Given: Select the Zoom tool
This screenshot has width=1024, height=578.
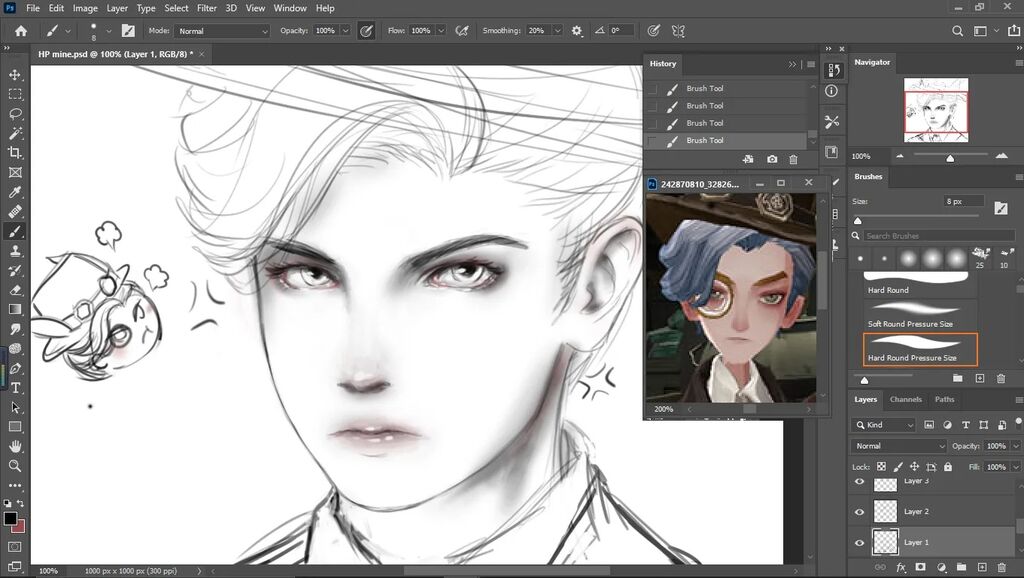Looking at the screenshot, I should 15,466.
